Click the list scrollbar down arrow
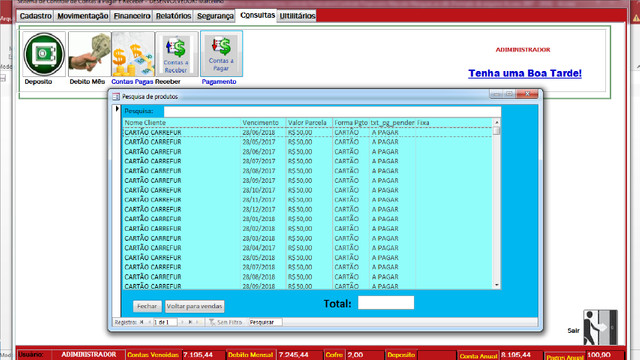The image size is (640, 360). click(x=497, y=285)
